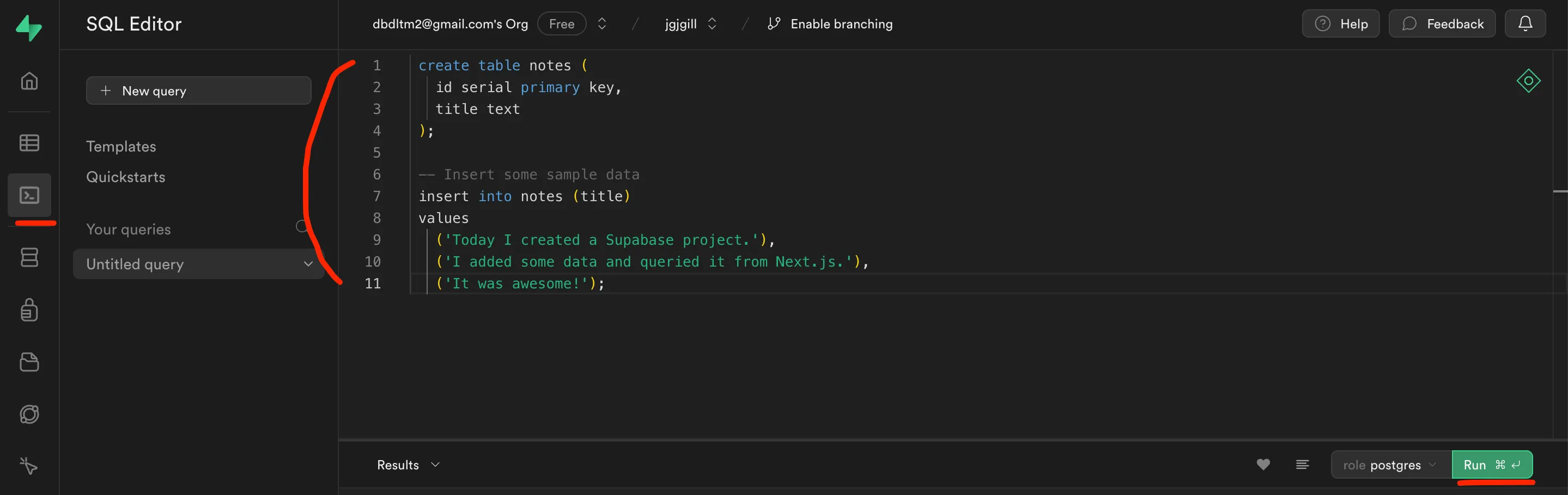Viewport: 1568px width, 495px height.
Task: Open the Table Editor icon
Action: pyautogui.click(x=29, y=142)
